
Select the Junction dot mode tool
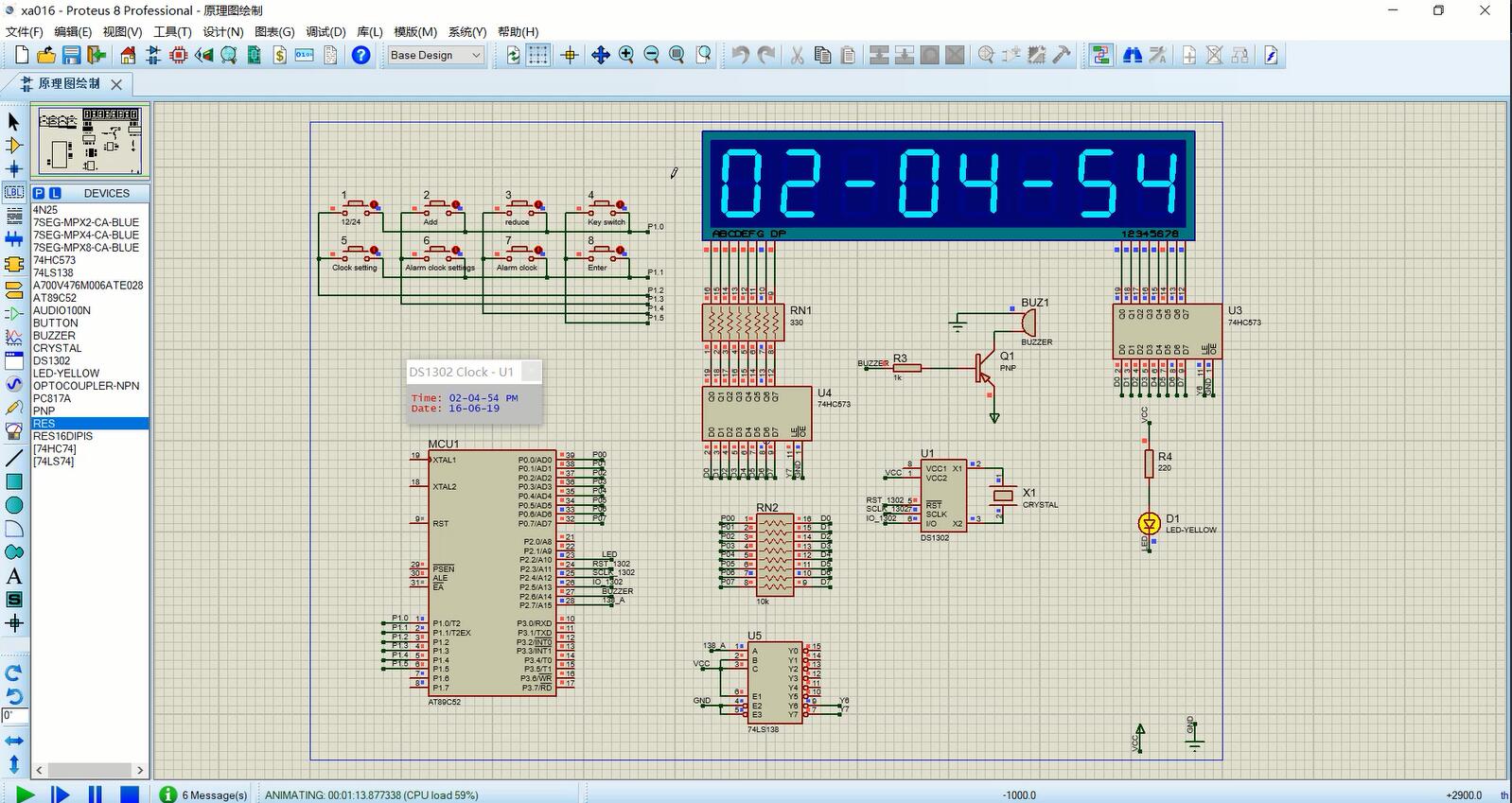pos(13,168)
